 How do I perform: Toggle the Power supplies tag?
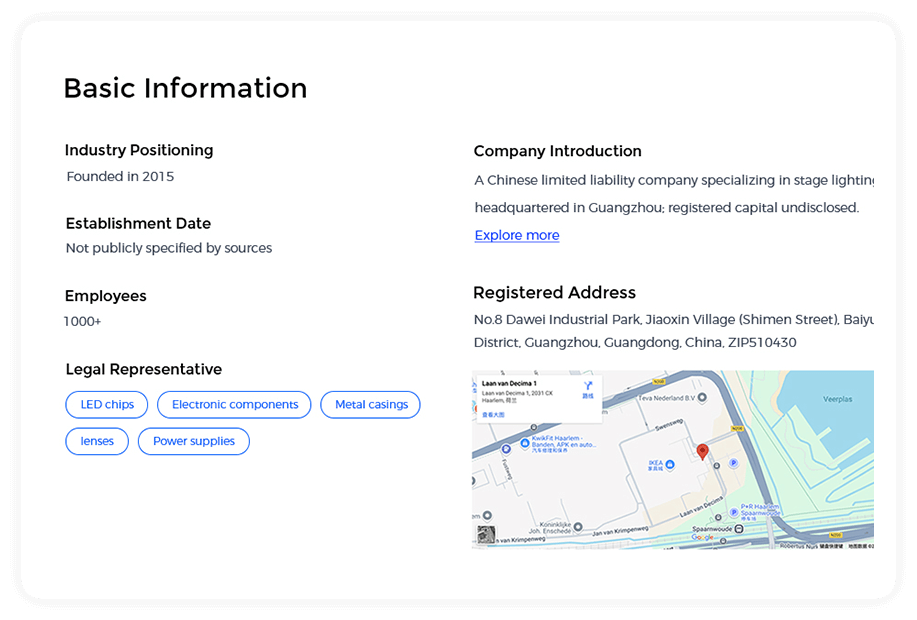pyautogui.click(x=193, y=441)
